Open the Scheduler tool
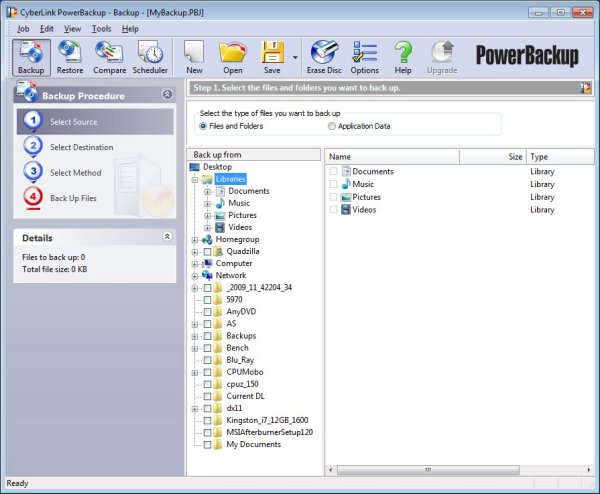 click(150, 57)
